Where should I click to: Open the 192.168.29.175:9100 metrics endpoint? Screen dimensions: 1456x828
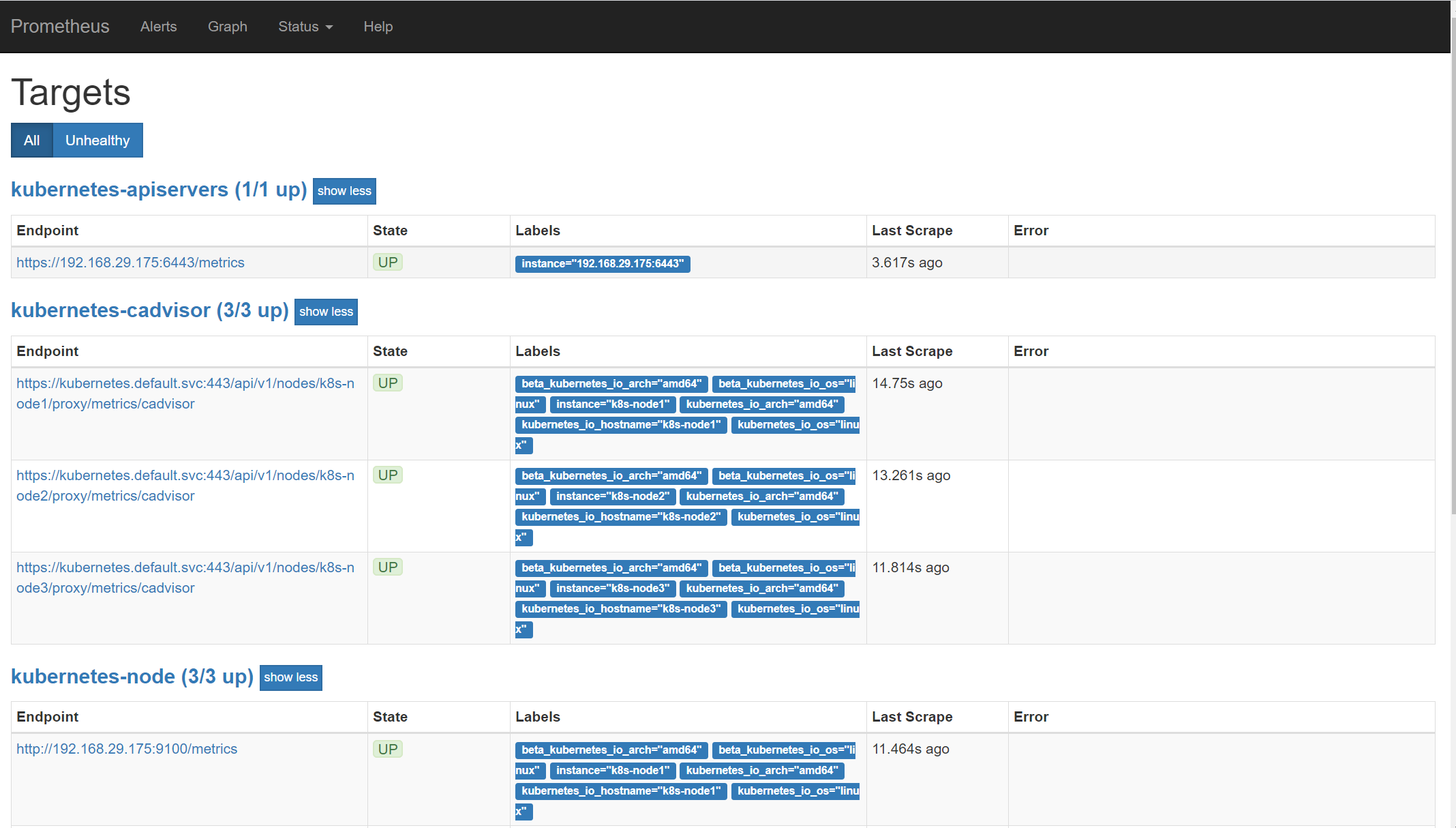point(127,749)
